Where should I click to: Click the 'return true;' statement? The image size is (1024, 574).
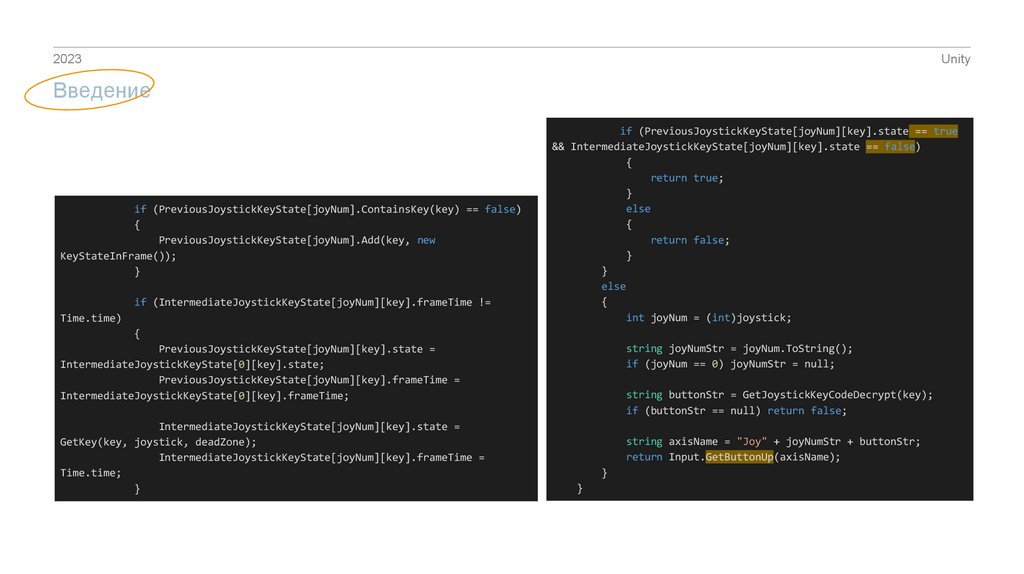tap(687, 178)
